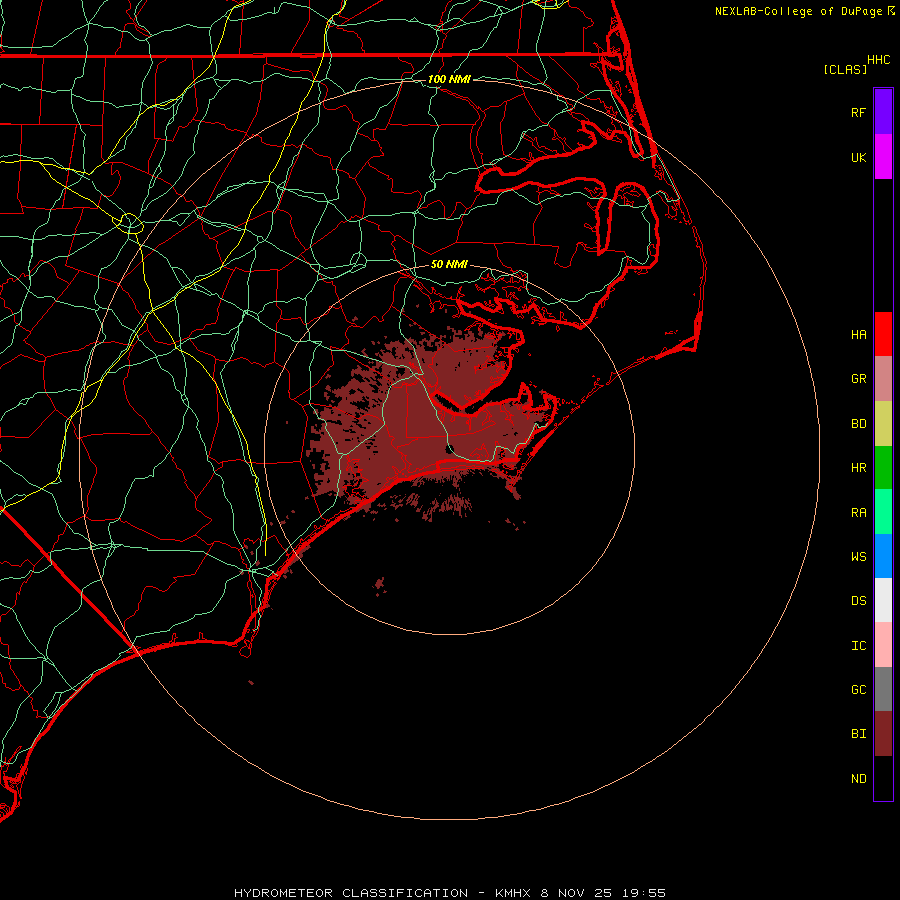The height and width of the screenshot is (900, 900).
Task: Click the DS white legend swatch
Action: point(883,600)
